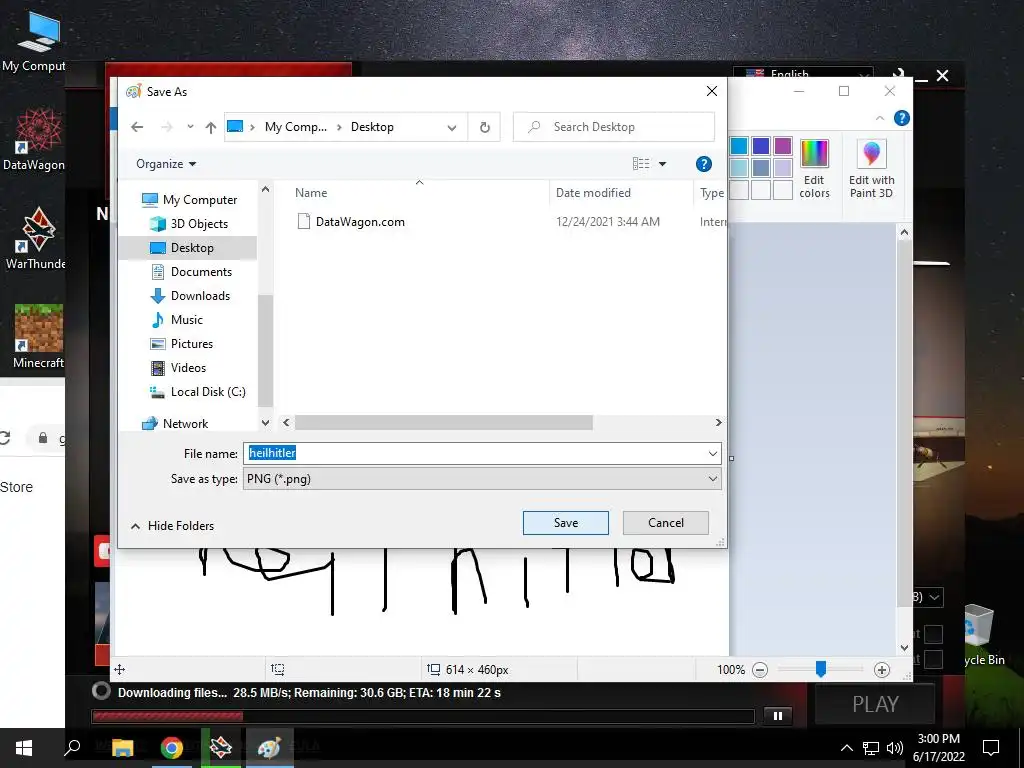Expand the File name history dropdown

(712, 453)
